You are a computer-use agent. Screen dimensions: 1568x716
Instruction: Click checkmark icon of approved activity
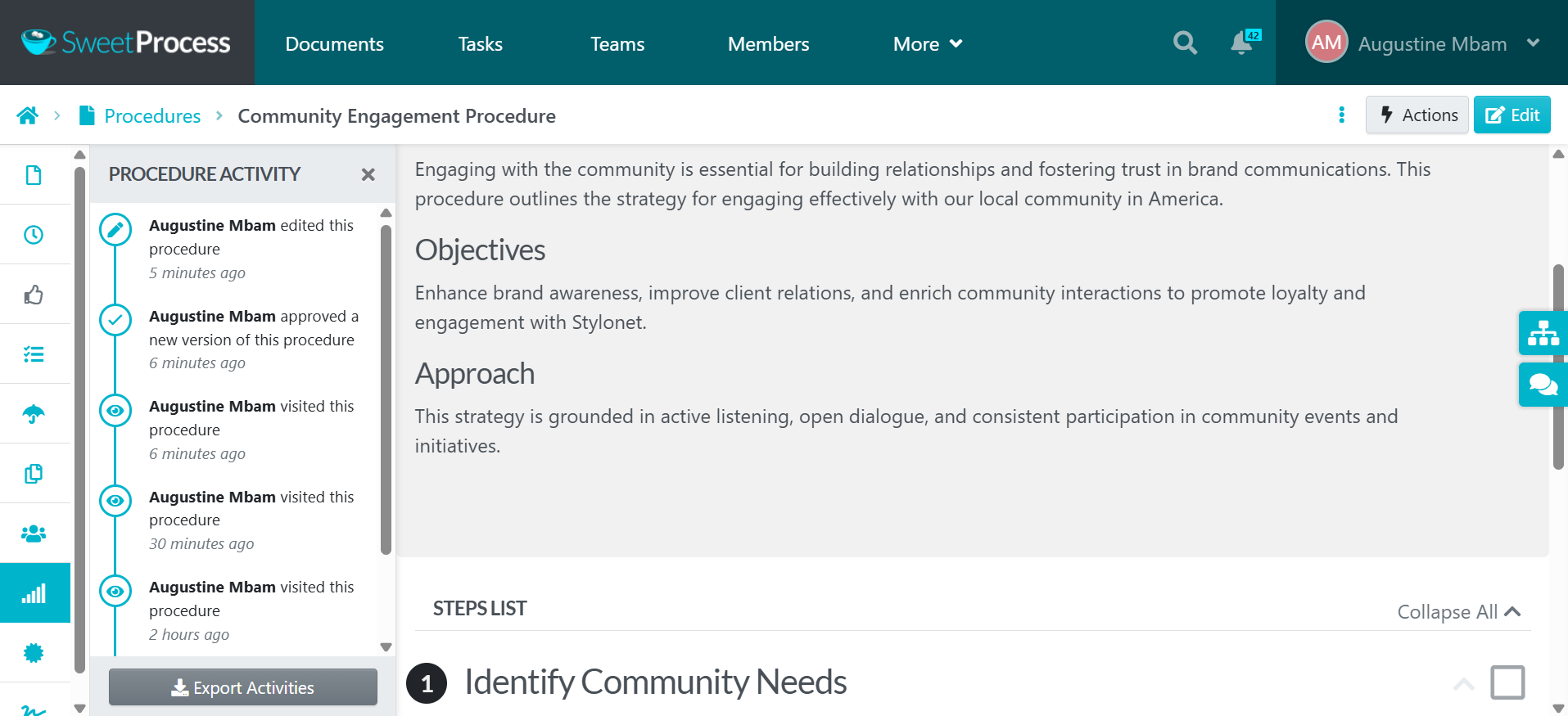(x=115, y=320)
